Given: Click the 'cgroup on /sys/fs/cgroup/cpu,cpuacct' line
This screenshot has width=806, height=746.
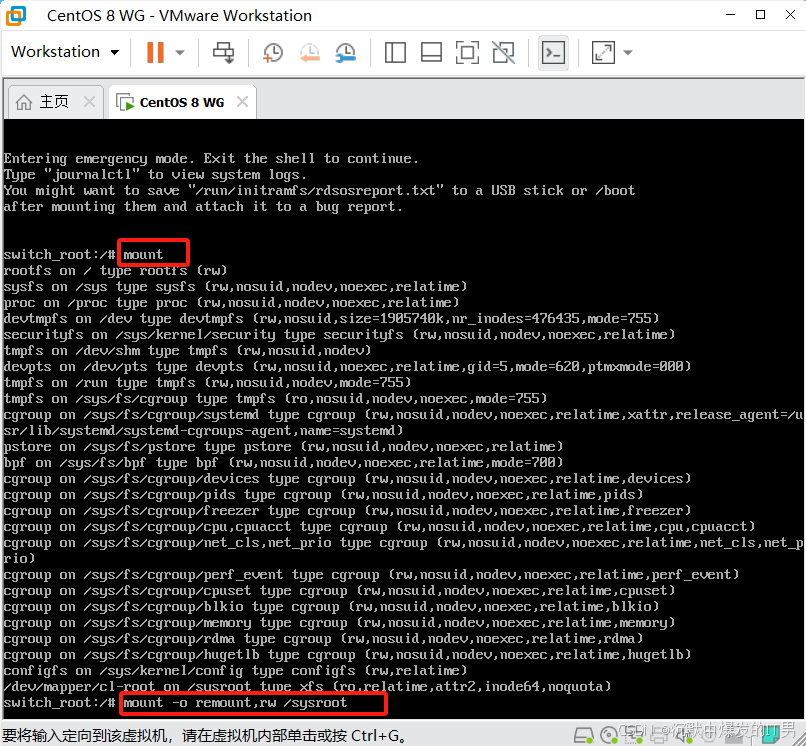Looking at the screenshot, I should click(379, 526).
